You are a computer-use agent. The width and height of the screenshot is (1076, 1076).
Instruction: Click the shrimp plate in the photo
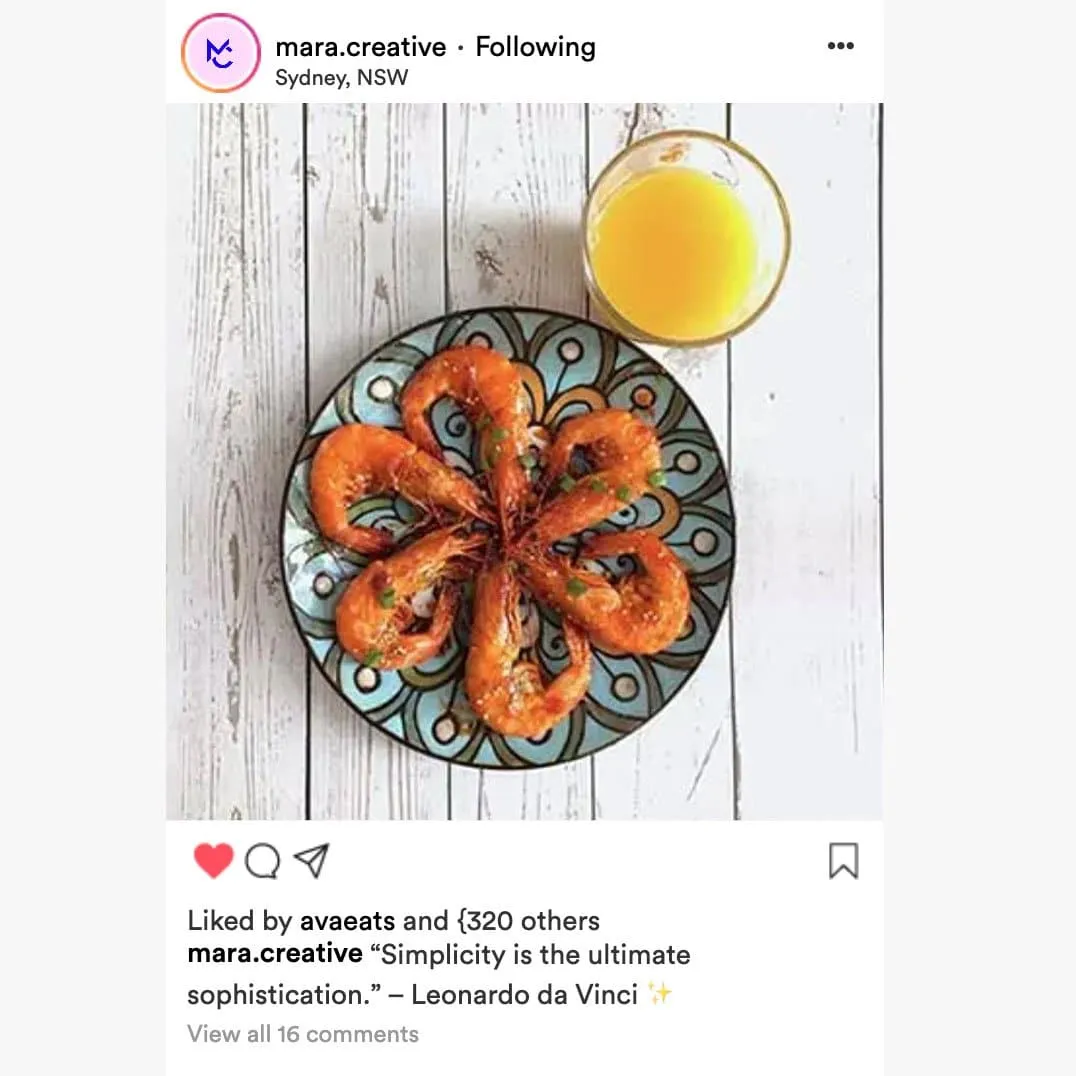[508, 537]
